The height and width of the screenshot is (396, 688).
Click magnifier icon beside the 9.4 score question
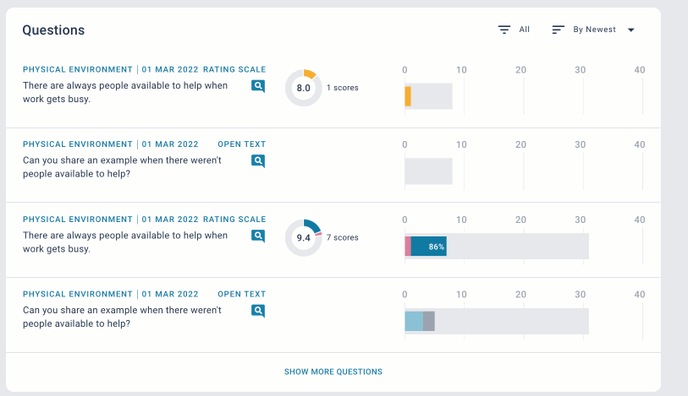pyautogui.click(x=258, y=236)
